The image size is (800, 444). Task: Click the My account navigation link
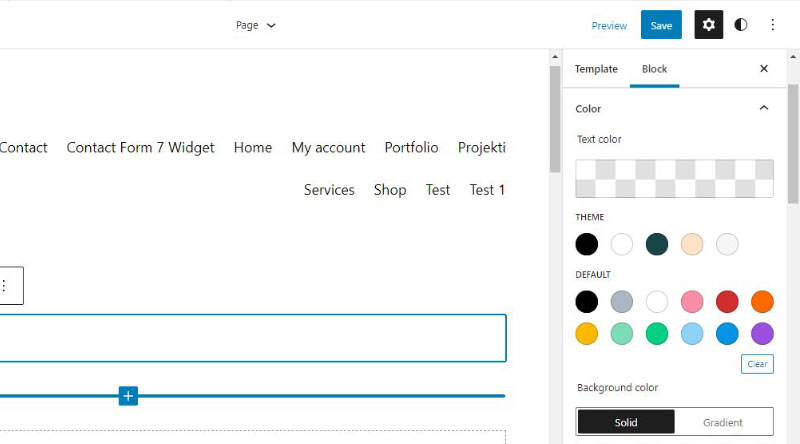pyautogui.click(x=329, y=147)
